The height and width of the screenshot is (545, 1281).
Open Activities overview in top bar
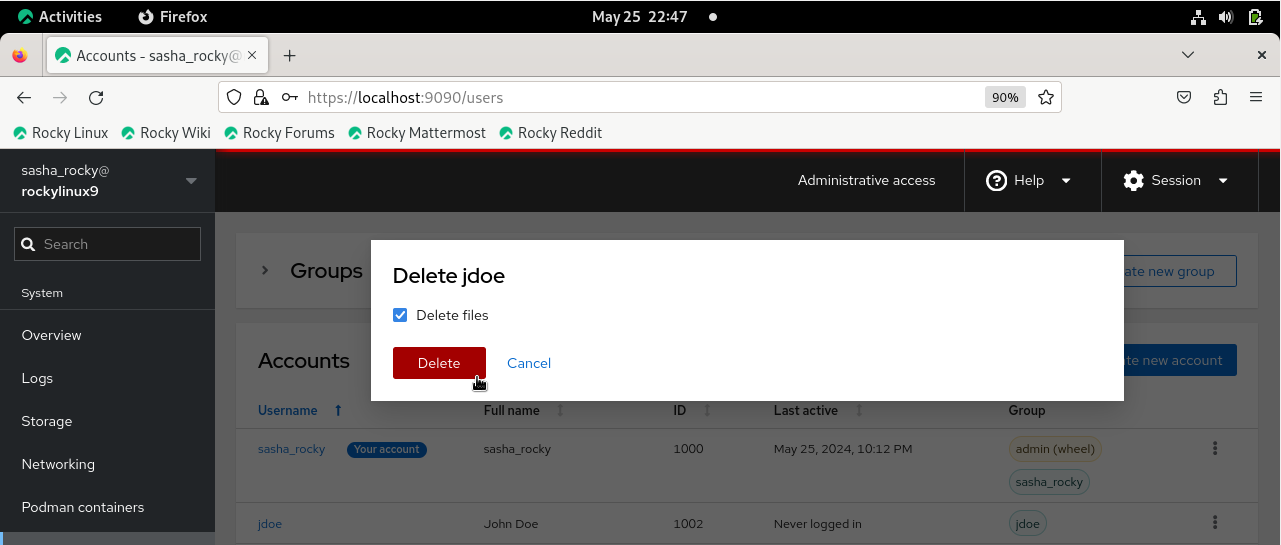point(60,17)
